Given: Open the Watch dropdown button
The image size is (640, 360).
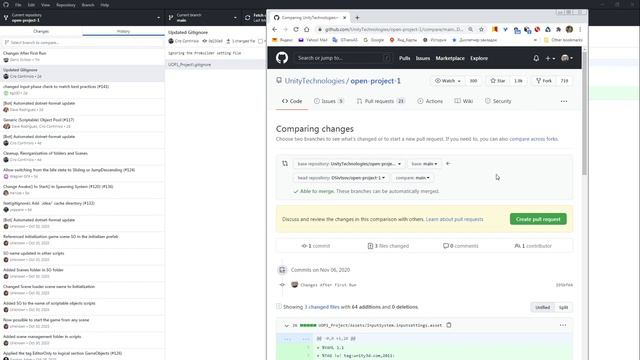Looking at the screenshot, I should pos(448,81).
